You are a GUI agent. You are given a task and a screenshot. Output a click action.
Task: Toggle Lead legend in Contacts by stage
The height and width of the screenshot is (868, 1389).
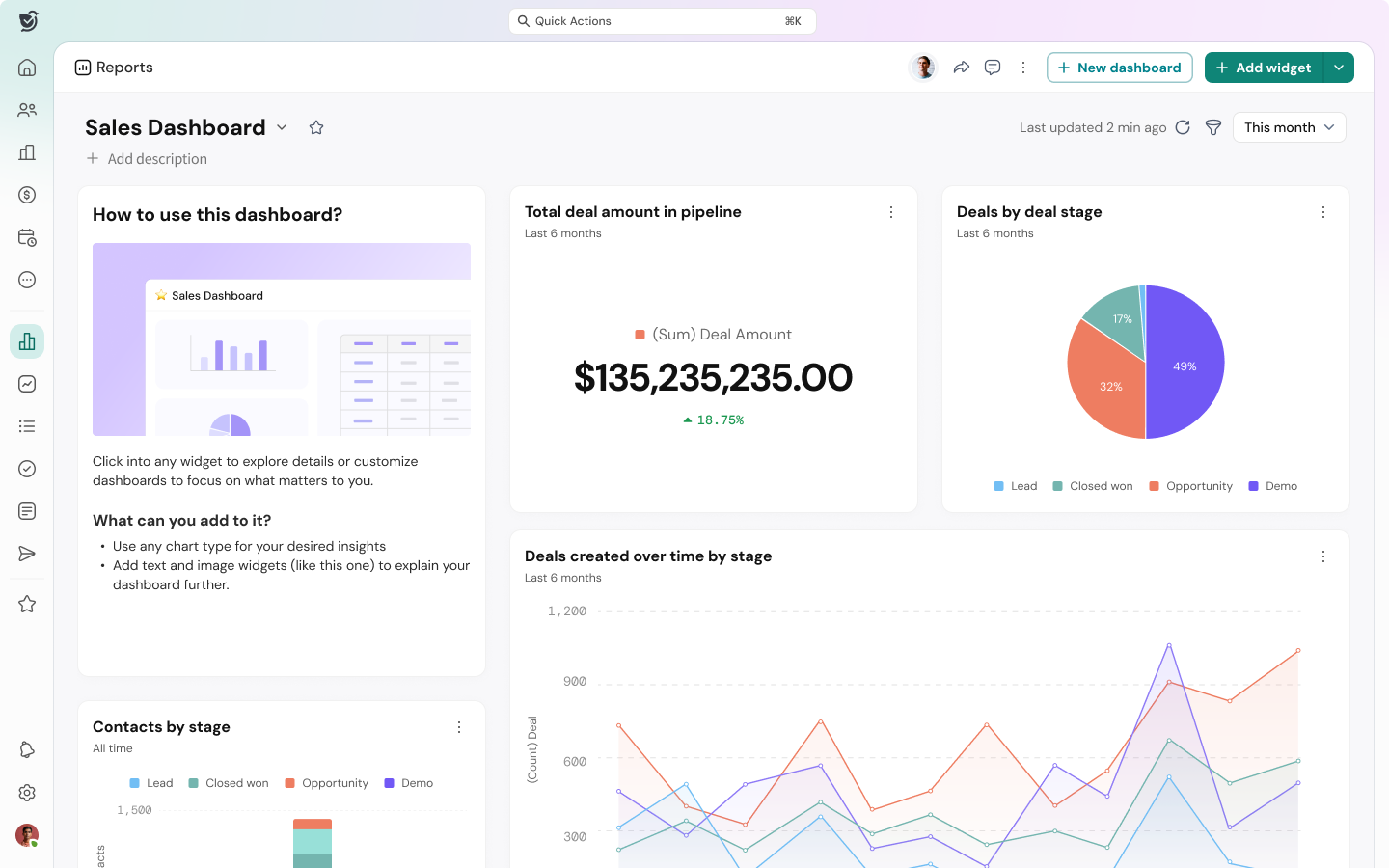click(151, 783)
